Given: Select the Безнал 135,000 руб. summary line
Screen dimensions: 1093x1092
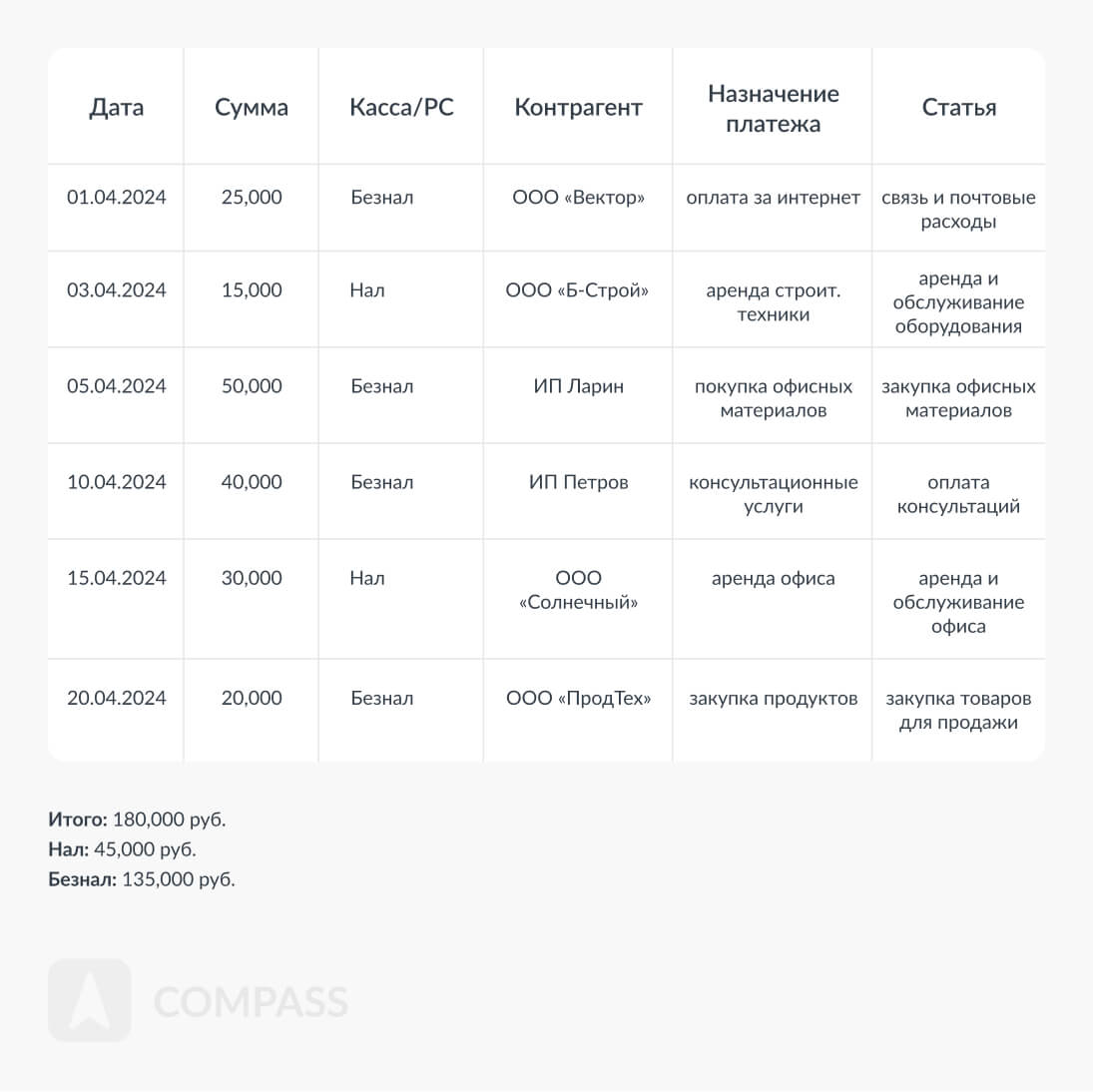Looking at the screenshot, I should tap(142, 879).
